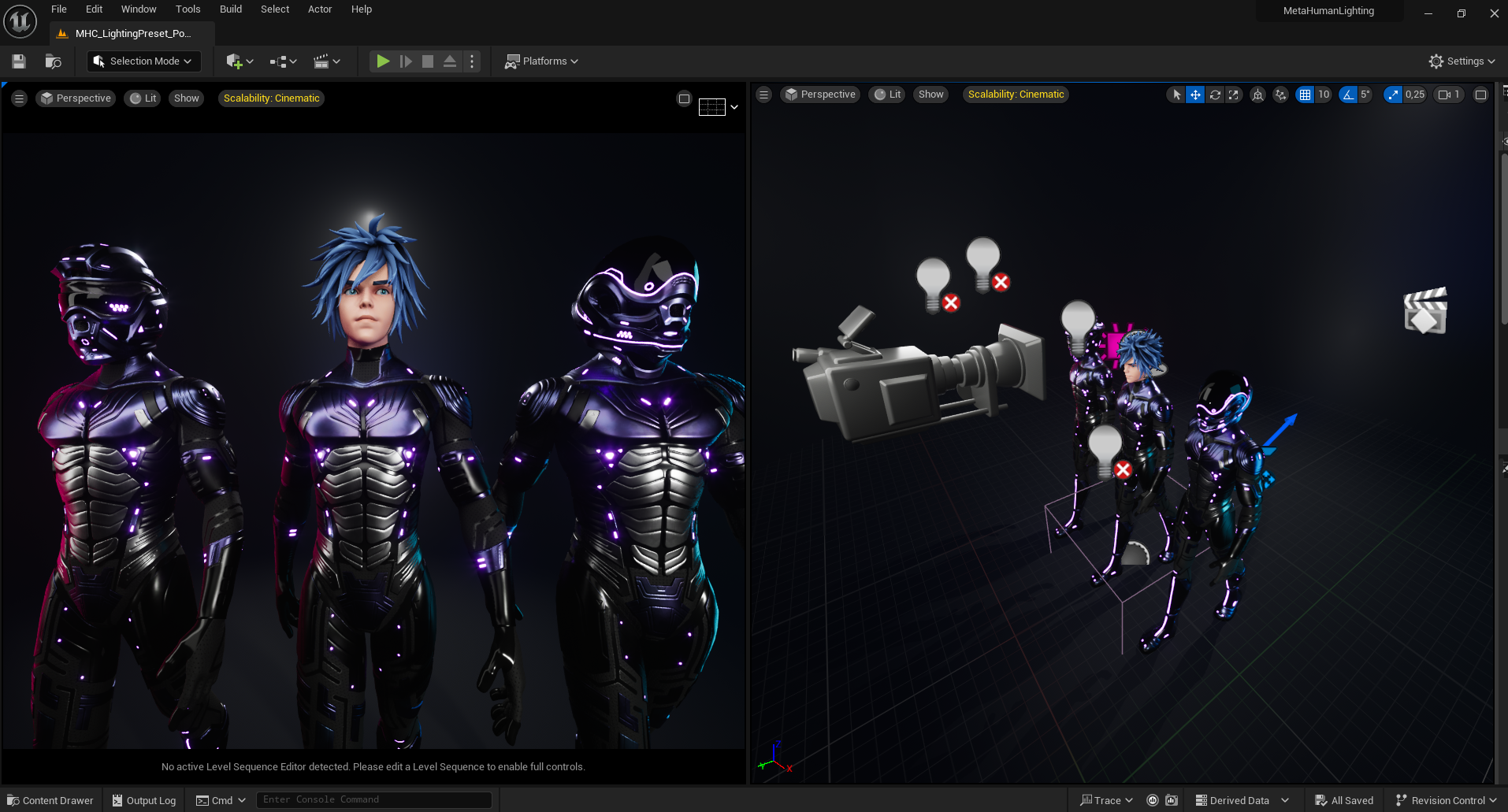The image size is (1508, 812).
Task: Toggle rotation angle snapping
Action: tap(1348, 95)
